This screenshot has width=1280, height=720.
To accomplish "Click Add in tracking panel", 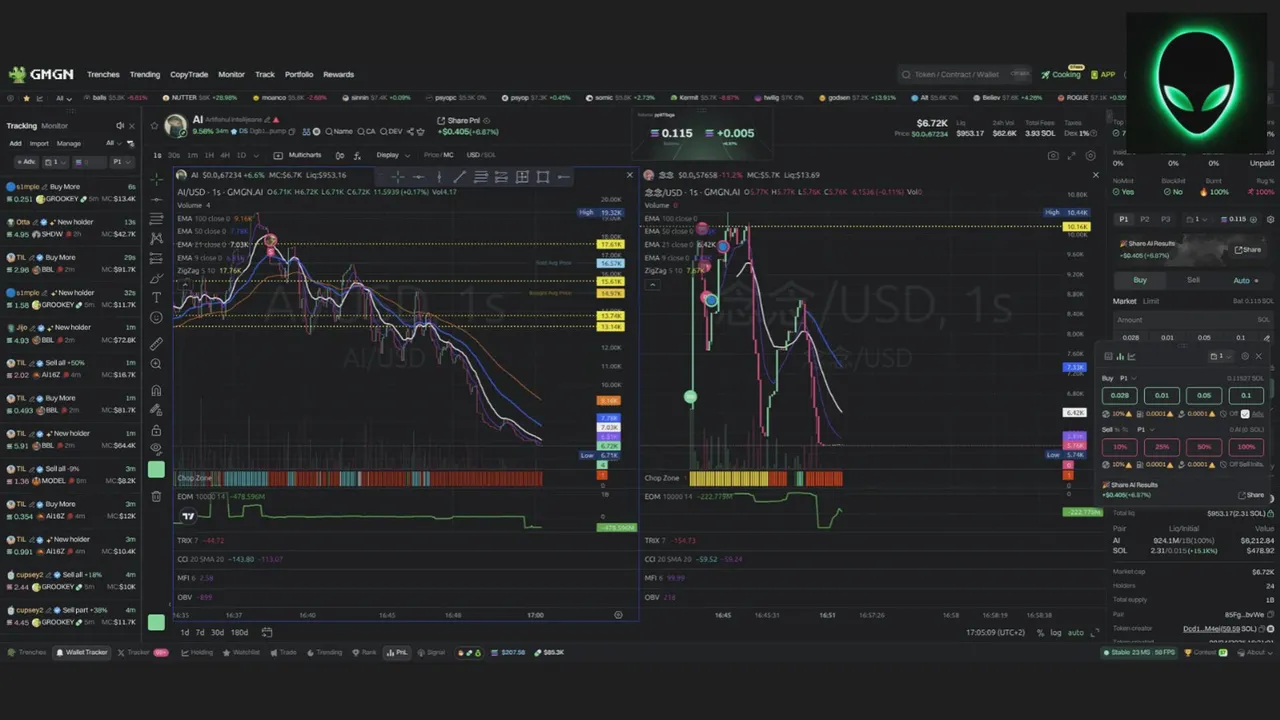I will click(15, 143).
